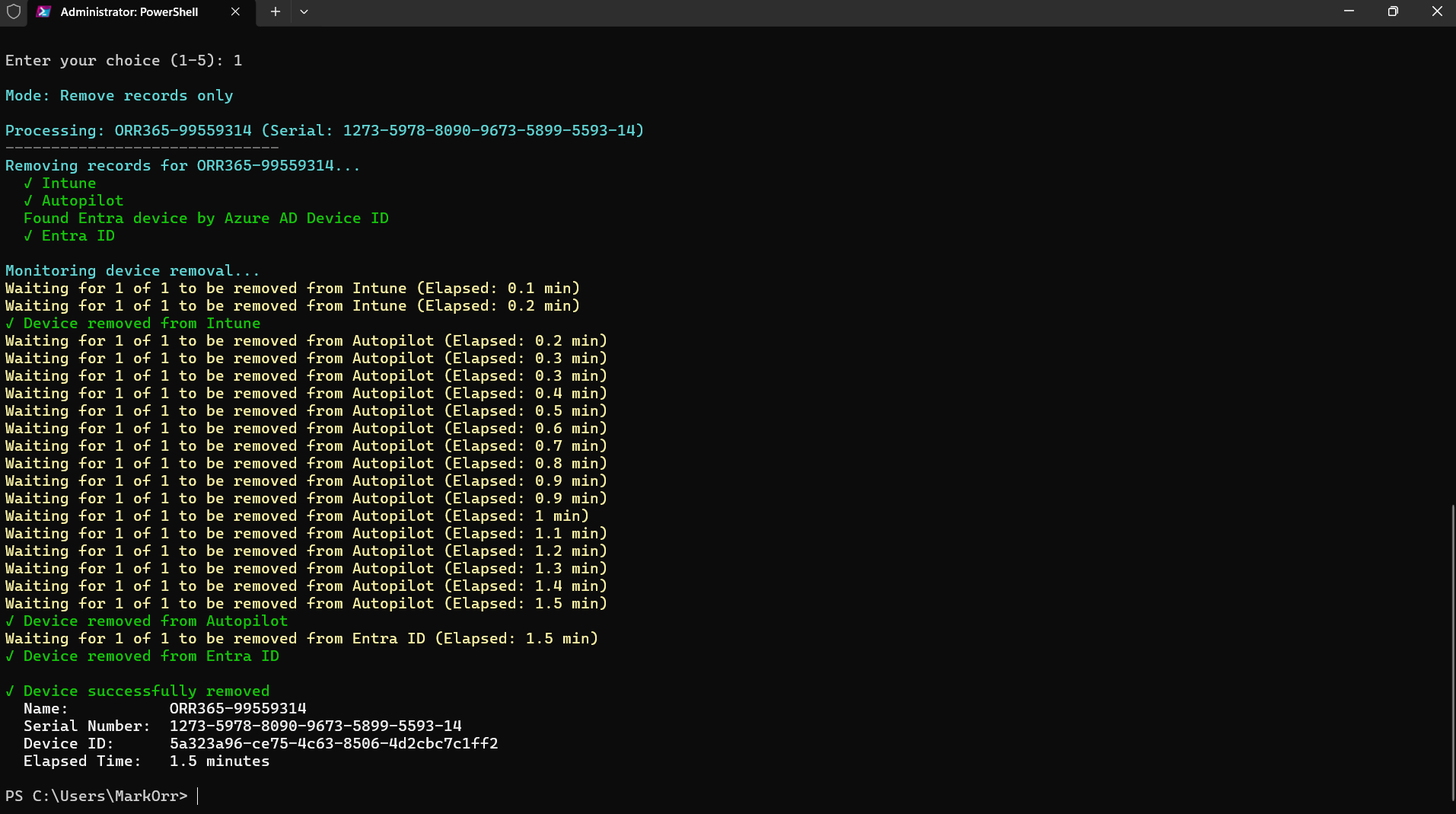The image size is (1456, 814).
Task: Select the Administrator: PowerShell tab title
Action: 129,12
